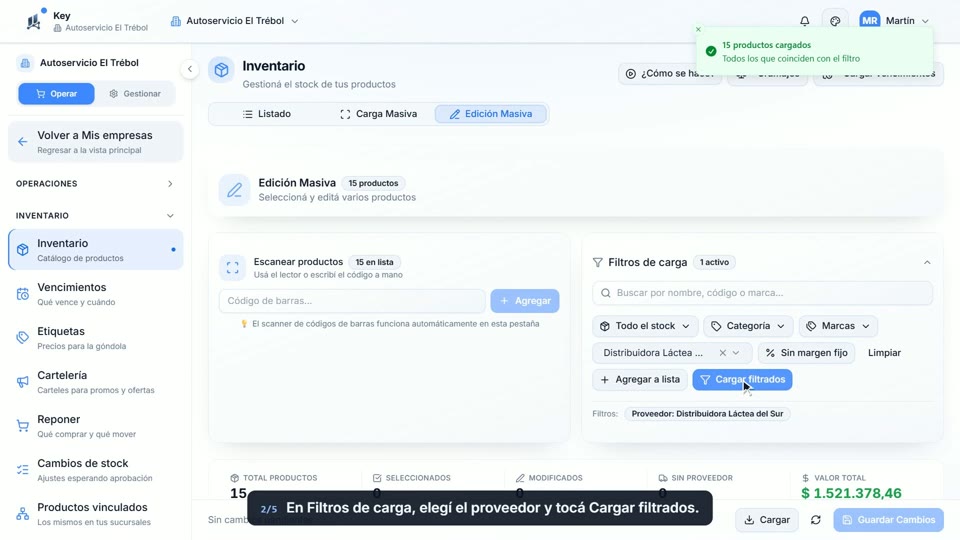Click the ¿Cómo se hace? help button

[x=669, y=73]
